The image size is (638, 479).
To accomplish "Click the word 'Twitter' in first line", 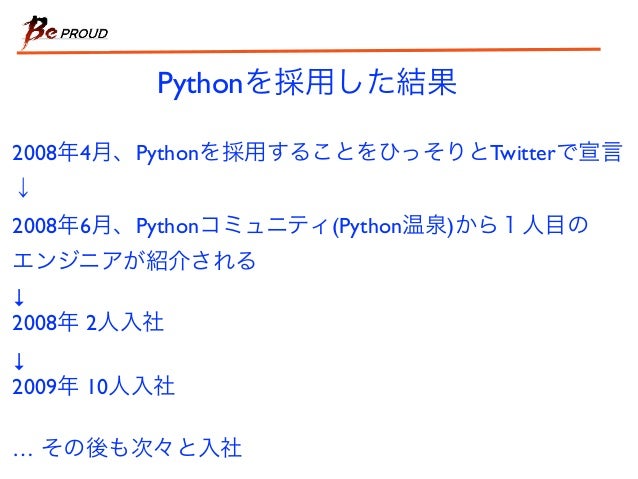I will point(523,153).
